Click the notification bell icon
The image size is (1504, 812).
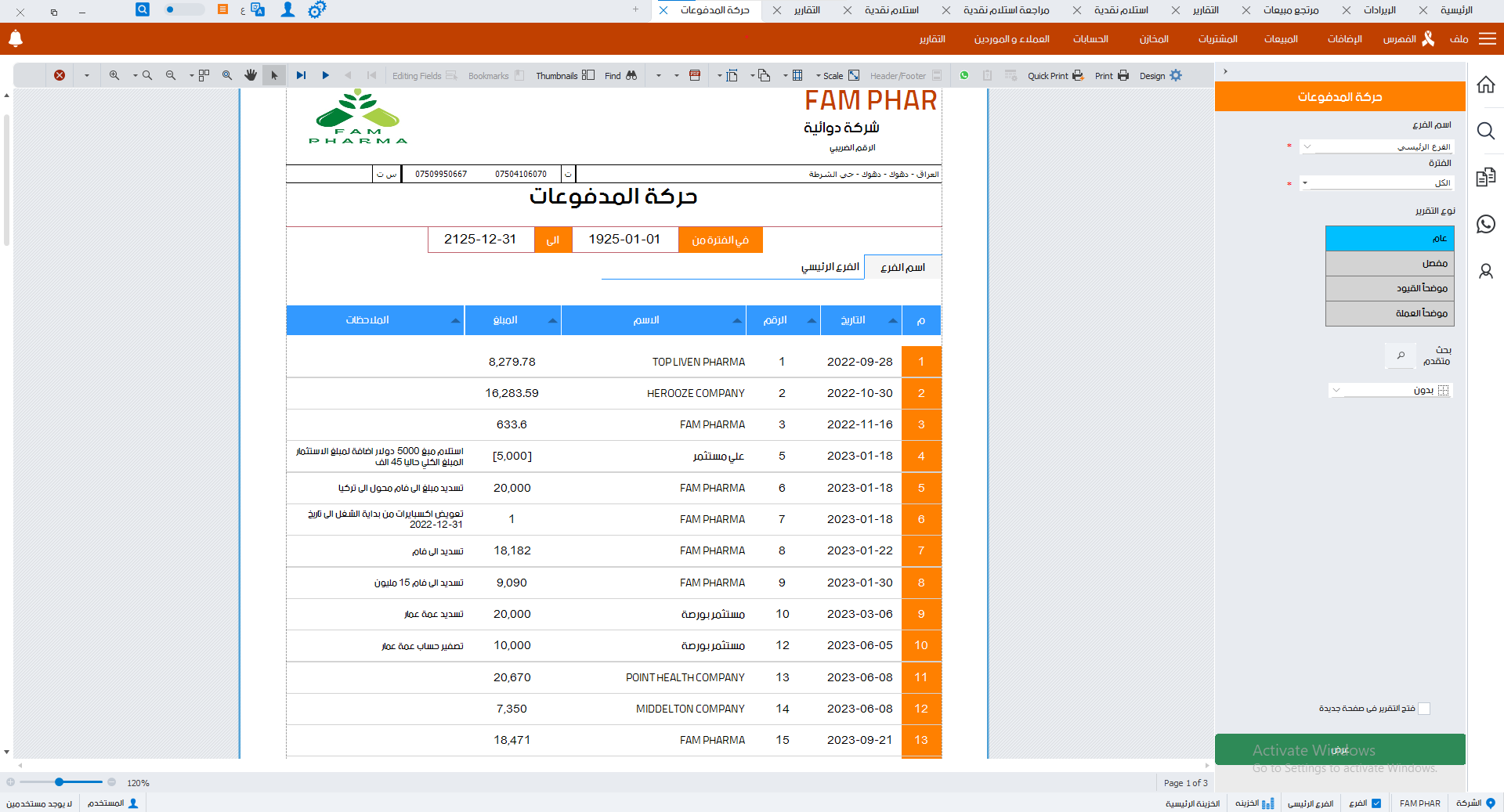click(16, 38)
